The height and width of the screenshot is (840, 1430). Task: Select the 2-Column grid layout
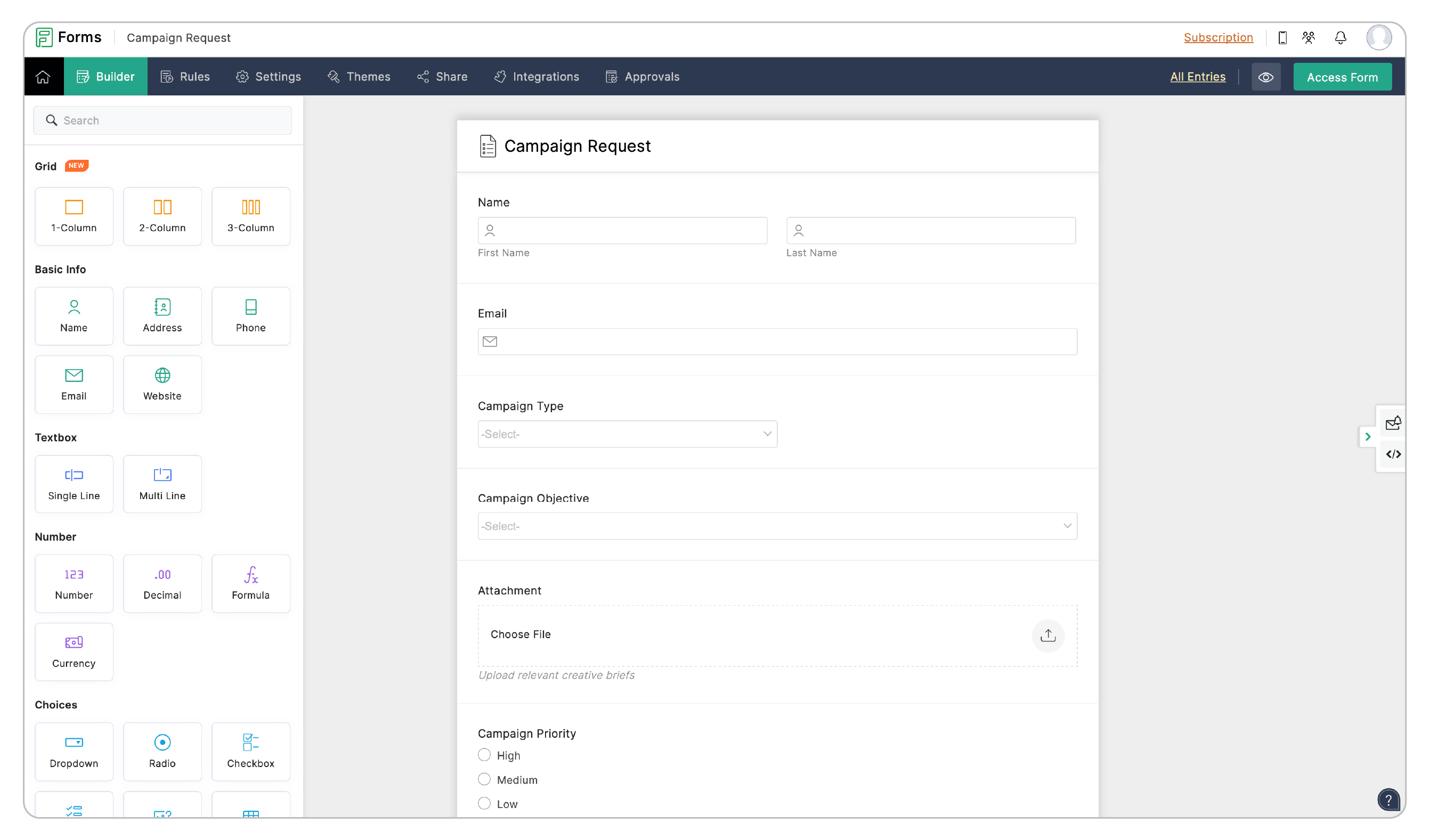tap(162, 216)
